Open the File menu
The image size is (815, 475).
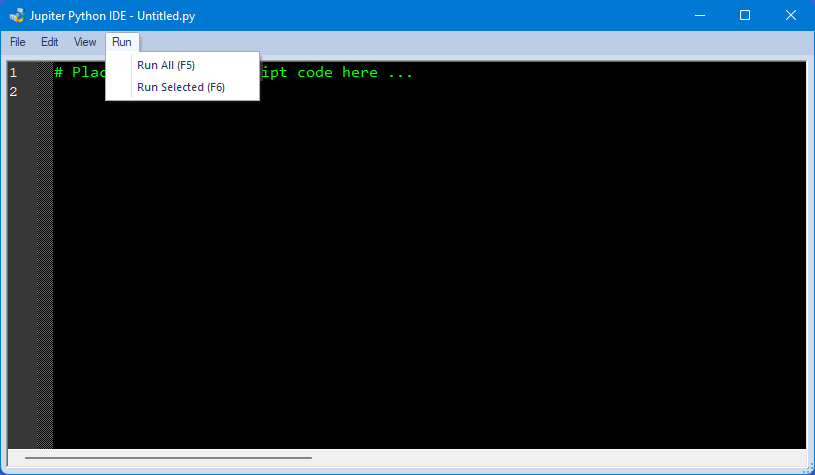[18, 42]
